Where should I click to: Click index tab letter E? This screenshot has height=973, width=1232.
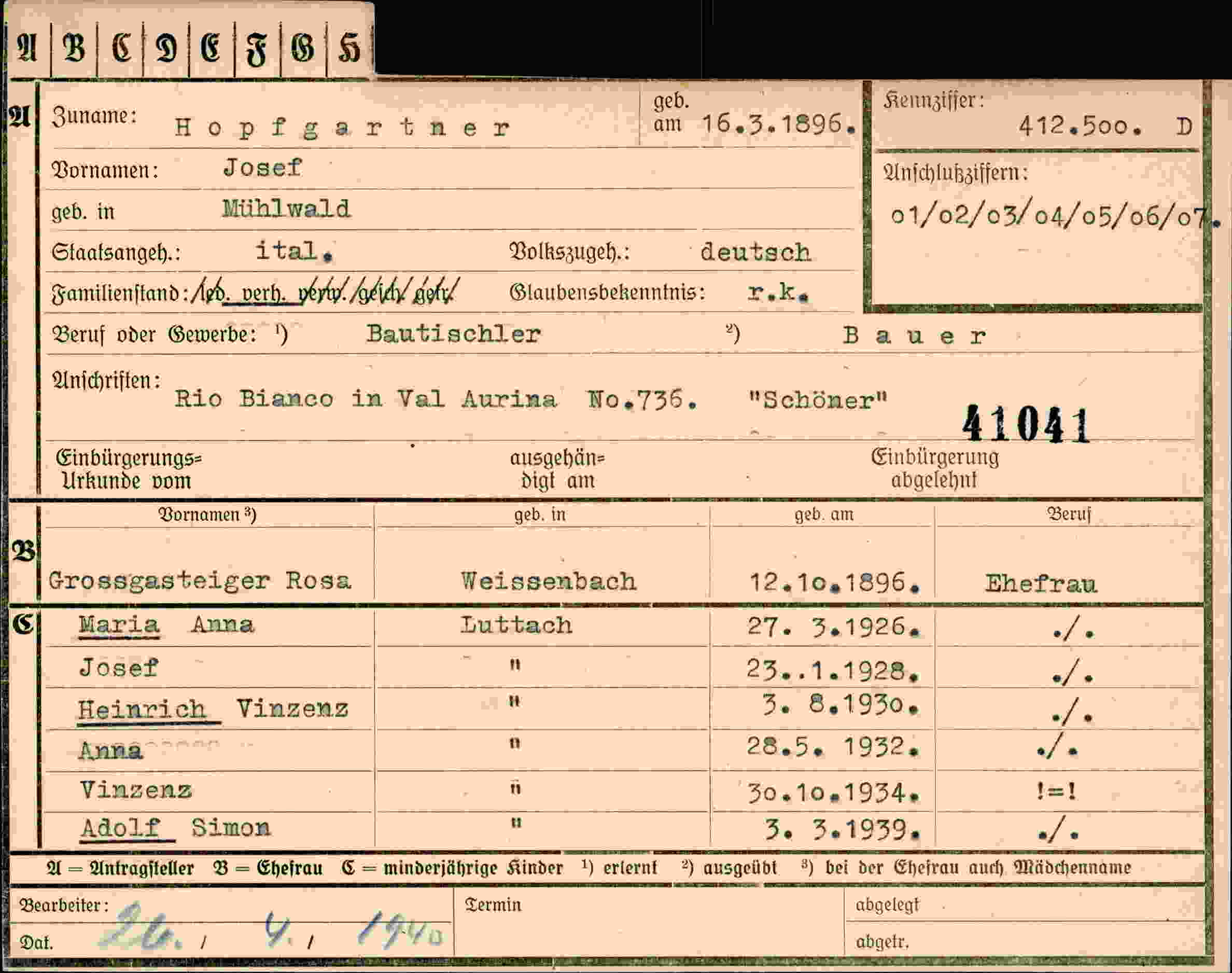[x=210, y=47]
